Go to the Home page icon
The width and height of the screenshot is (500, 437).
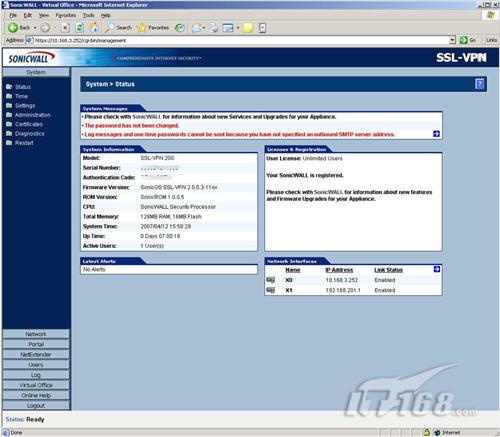(94, 28)
